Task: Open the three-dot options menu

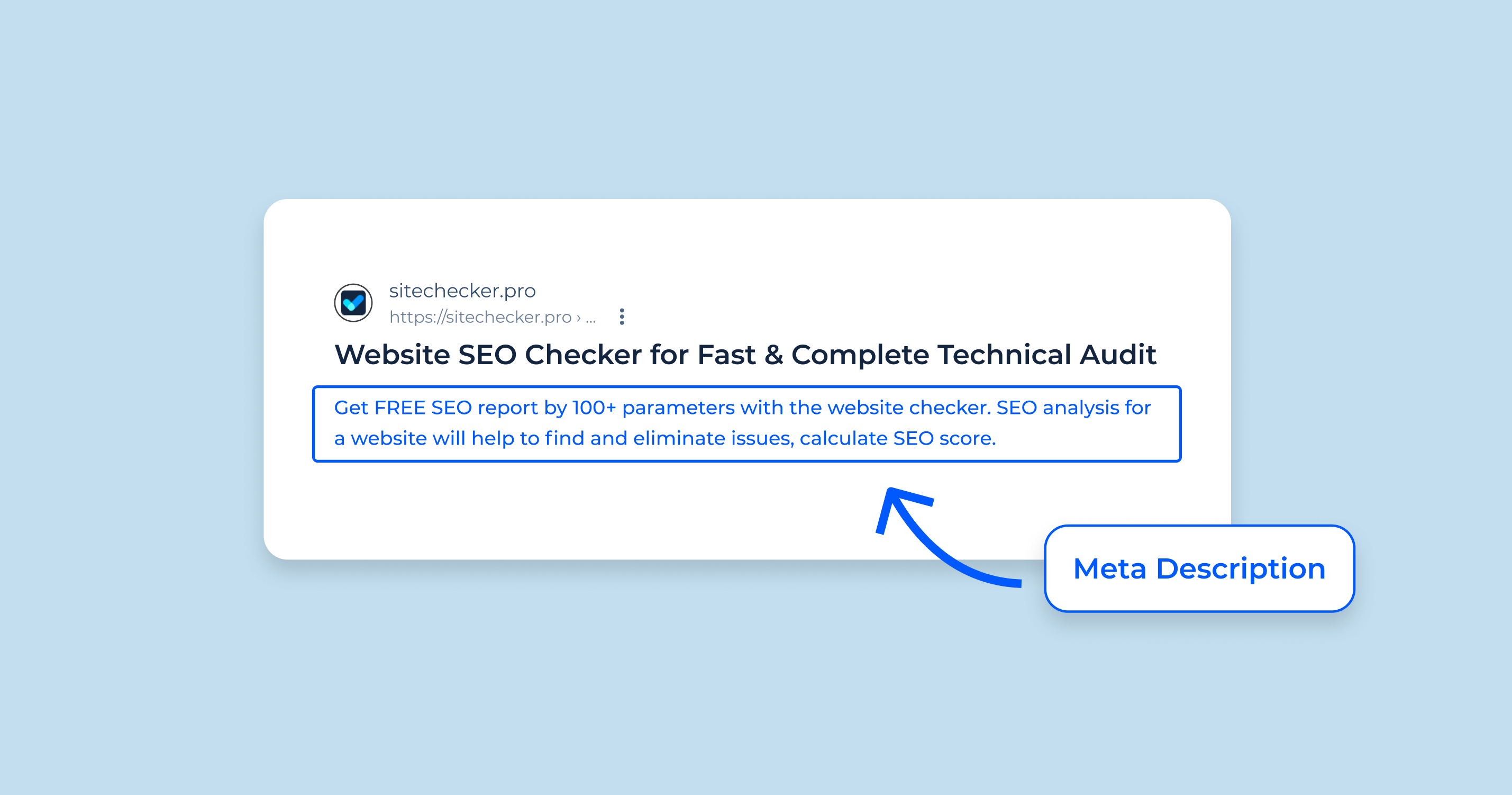Action: point(622,317)
